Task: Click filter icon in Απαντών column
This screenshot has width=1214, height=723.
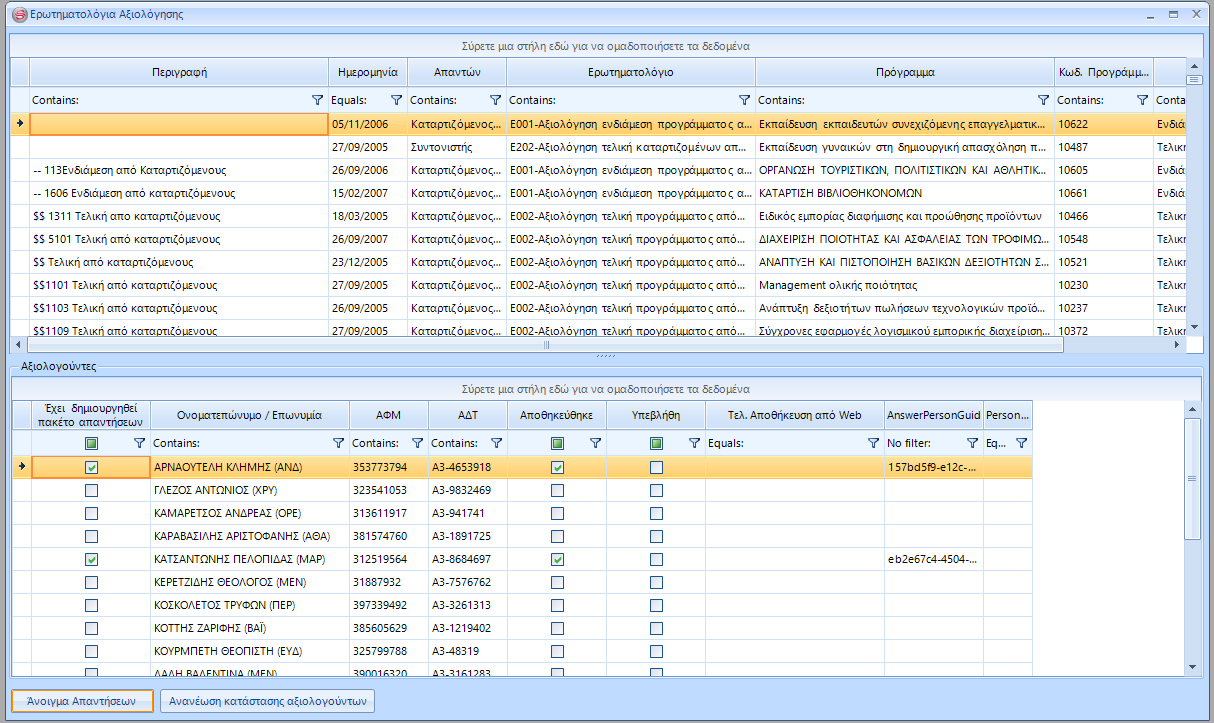Action: (495, 100)
